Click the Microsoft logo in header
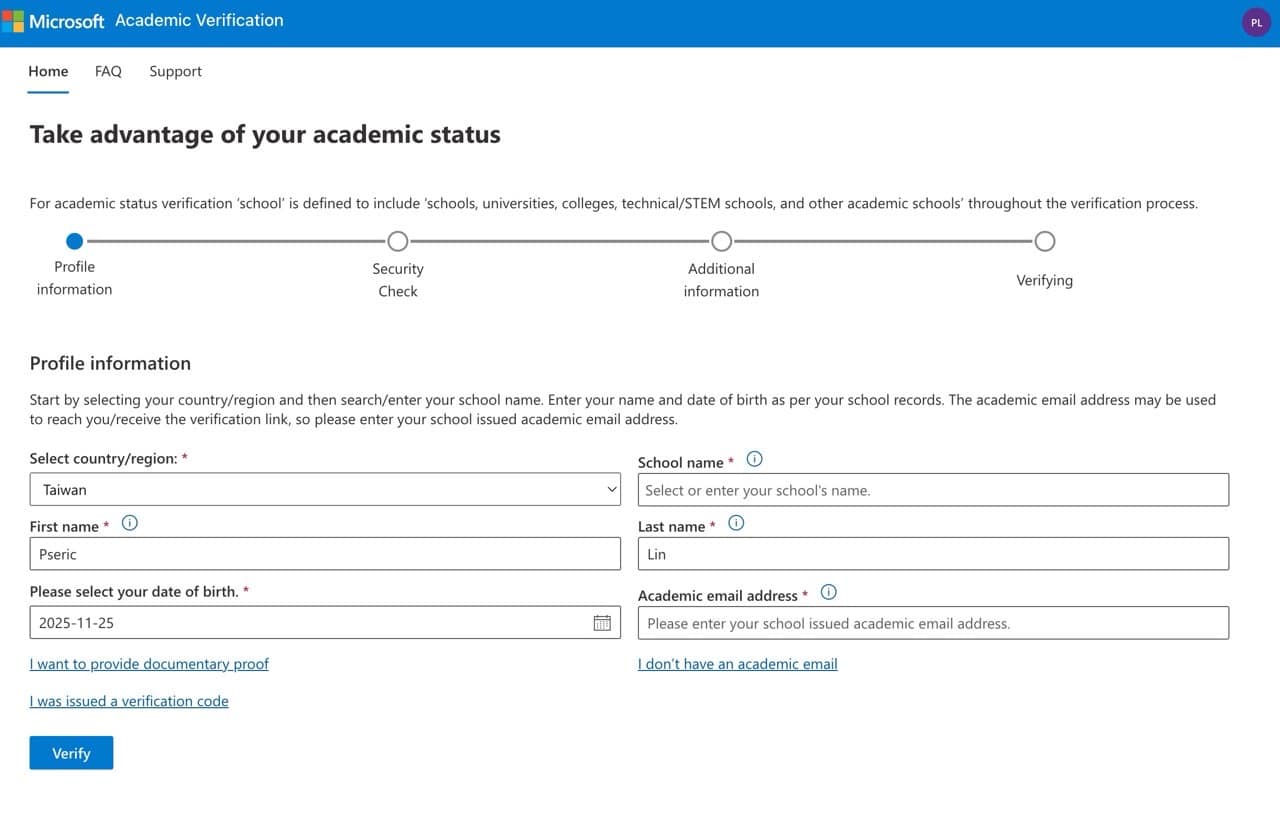The width and height of the screenshot is (1280, 818). click(x=54, y=21)
